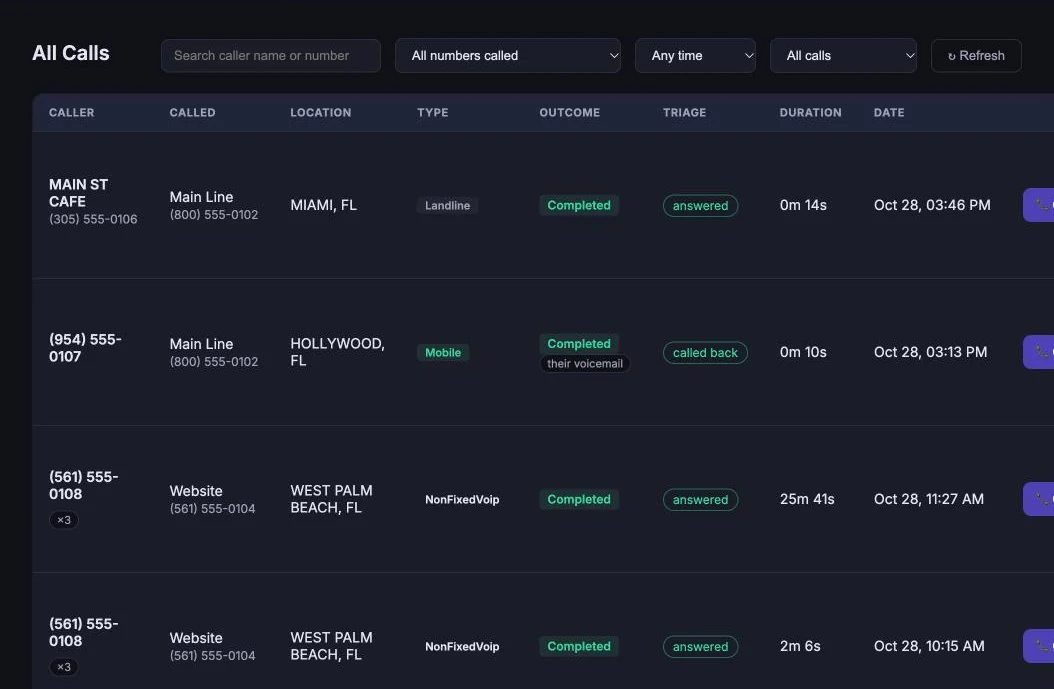Click the DATE column header
The width and height of the screenshot is (1054, 689).
pyautogui.click(x=889, y=112)
